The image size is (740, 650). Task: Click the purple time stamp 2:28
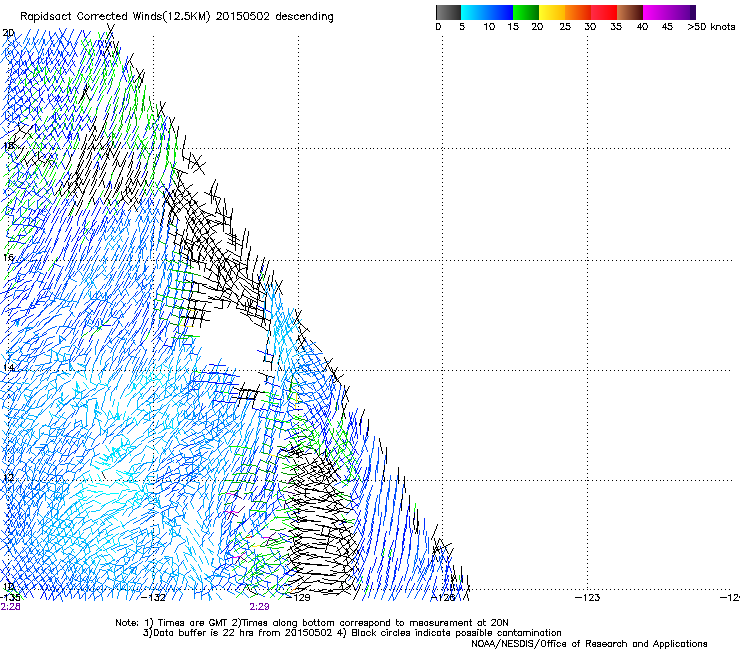[10, 607]
